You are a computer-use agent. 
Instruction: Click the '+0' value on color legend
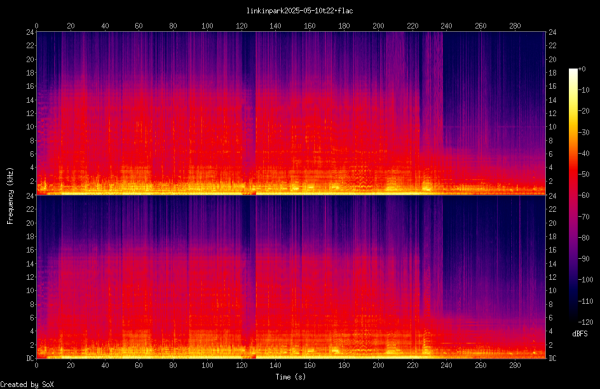coord(582,69)
